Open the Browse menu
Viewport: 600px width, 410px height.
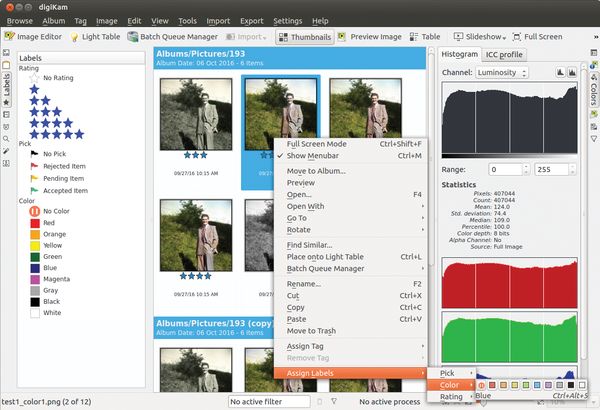[x=20, y=21]
